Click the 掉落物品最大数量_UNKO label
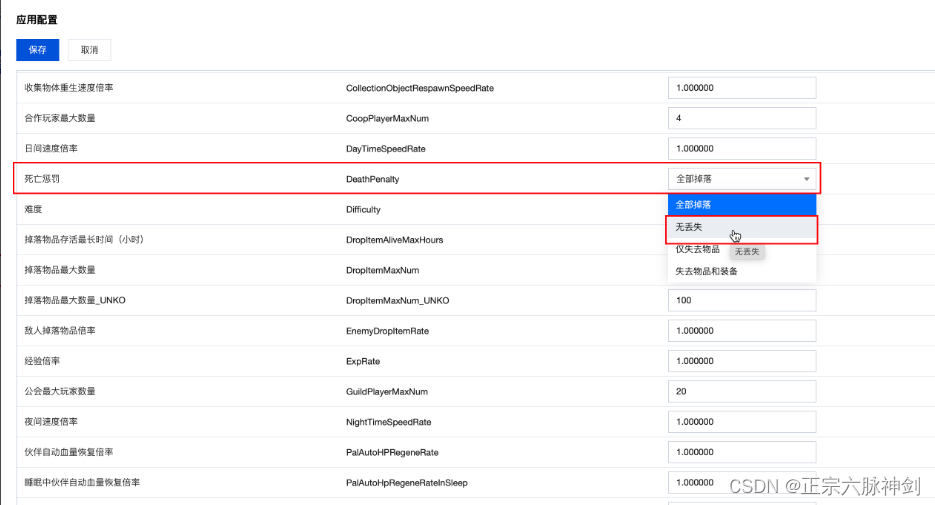935x505 pixels. coord(75,300)
